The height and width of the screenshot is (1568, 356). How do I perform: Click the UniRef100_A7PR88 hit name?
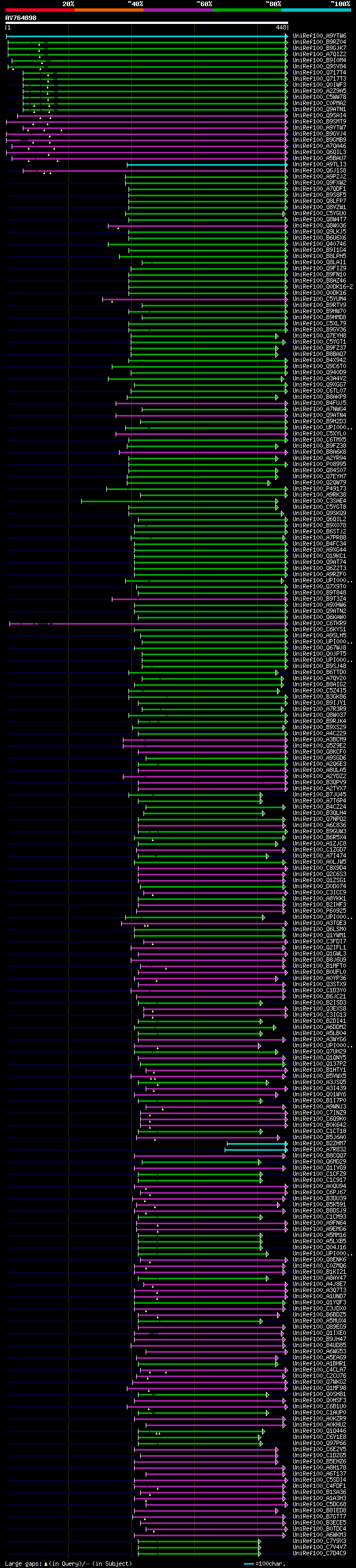pos(319,537)
